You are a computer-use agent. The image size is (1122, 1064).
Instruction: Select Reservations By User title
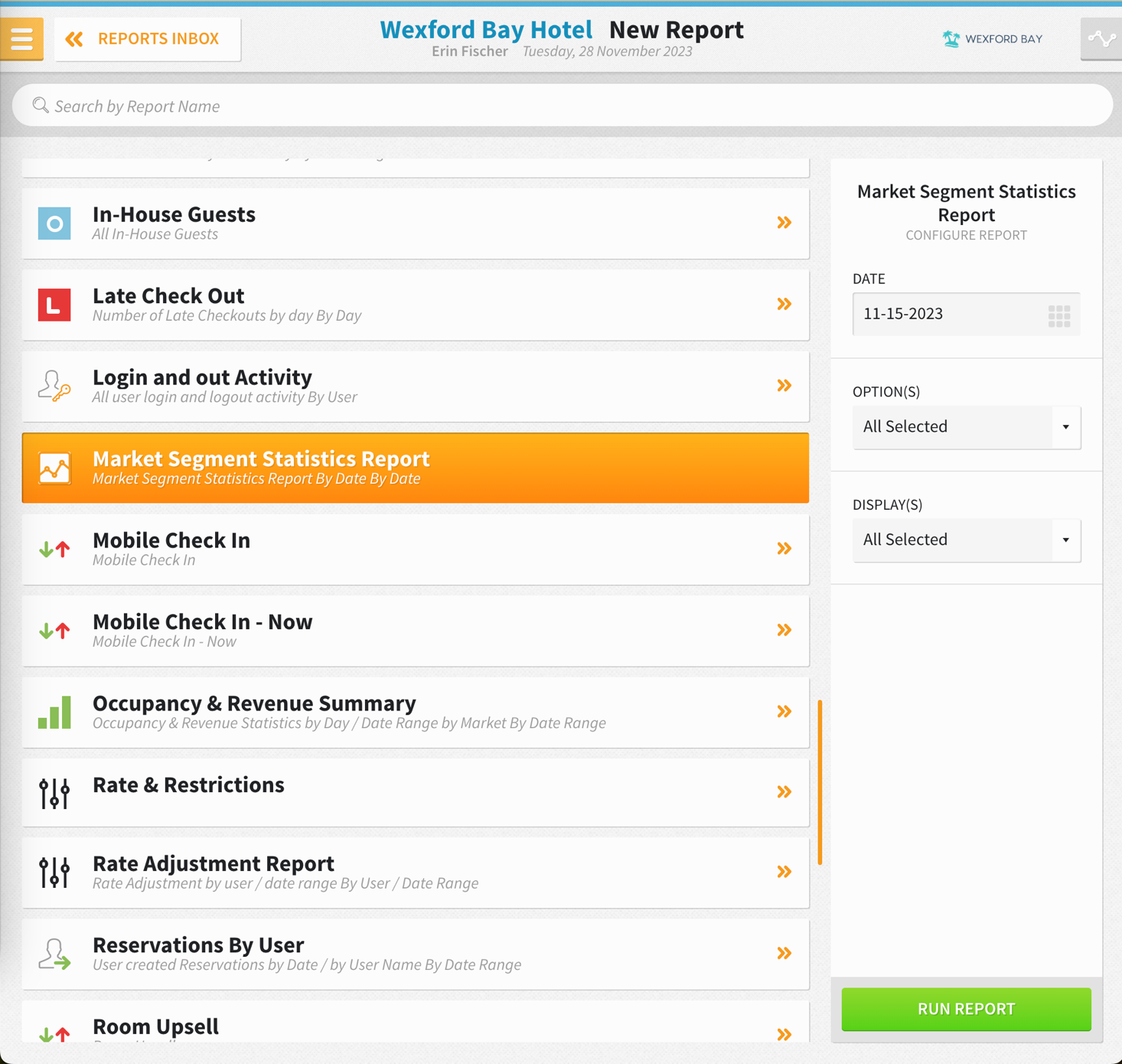198,945
